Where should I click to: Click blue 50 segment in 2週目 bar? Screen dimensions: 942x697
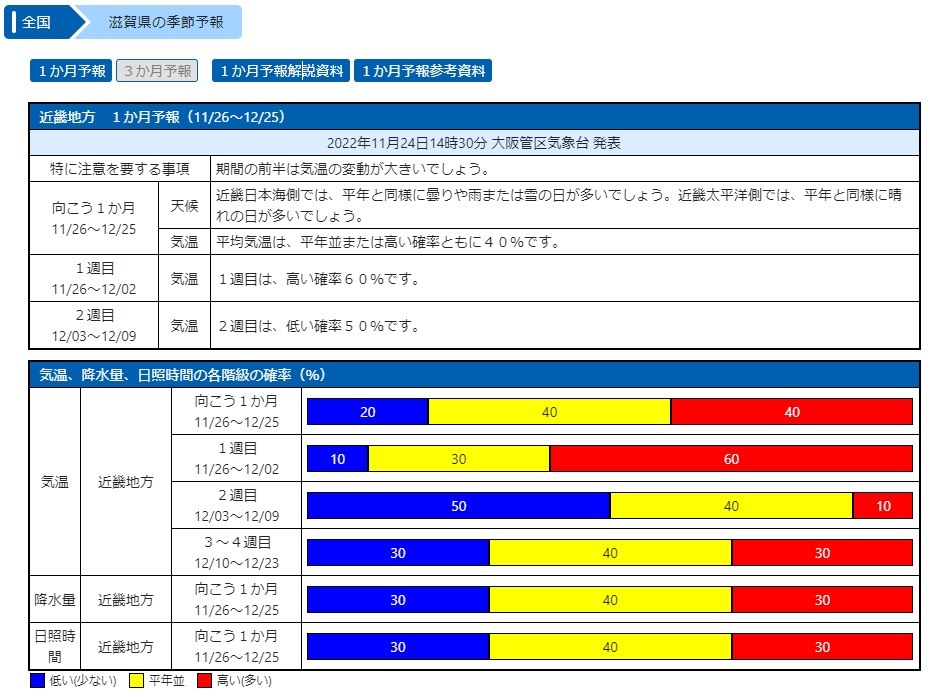(458, 506)
